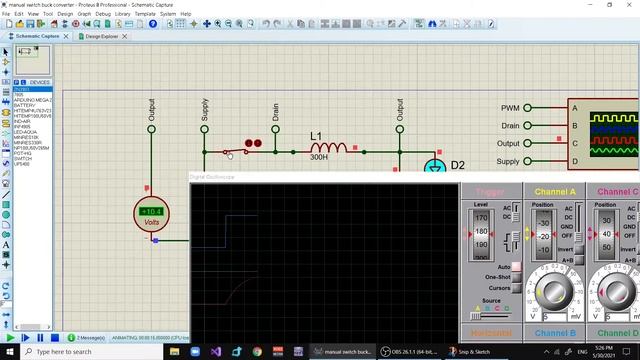Pause the simulation with Pause button
This screenshot has height=360, width=640.
pos(40,338)
